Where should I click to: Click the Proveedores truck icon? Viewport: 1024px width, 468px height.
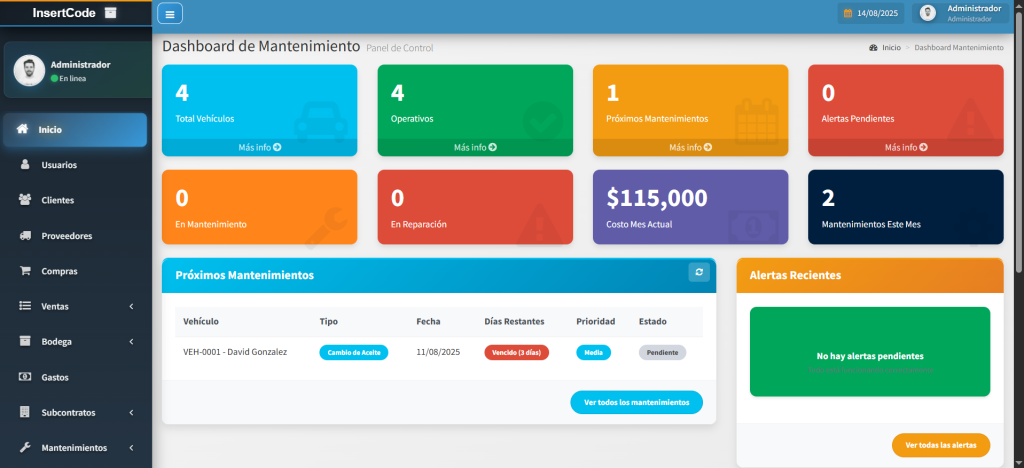point(25,236)
